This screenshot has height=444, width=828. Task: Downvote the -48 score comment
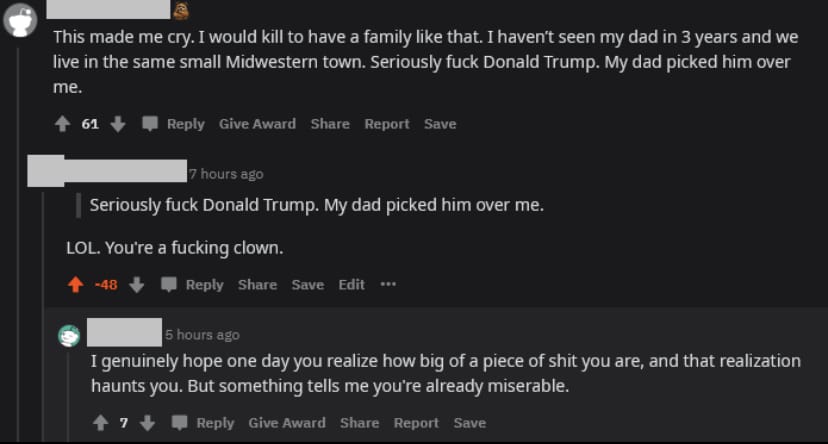click(136, 285)
